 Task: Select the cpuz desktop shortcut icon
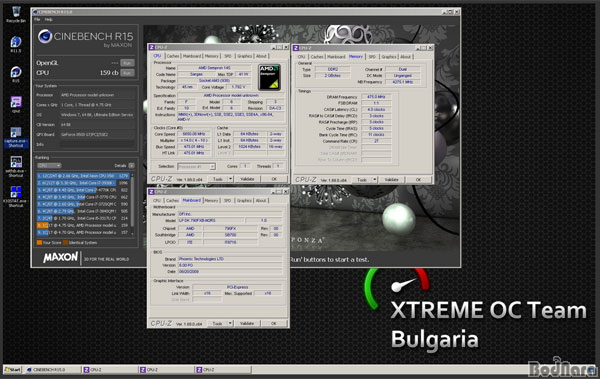[x=16, y=102]
